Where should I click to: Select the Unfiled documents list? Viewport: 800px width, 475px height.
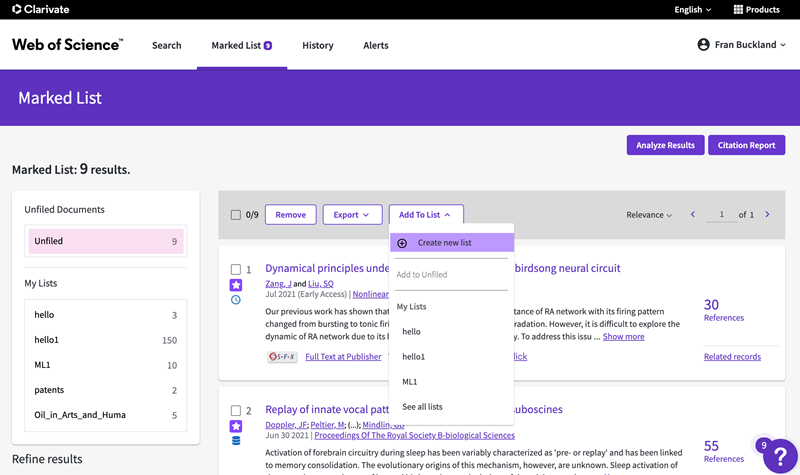[106, 241]
